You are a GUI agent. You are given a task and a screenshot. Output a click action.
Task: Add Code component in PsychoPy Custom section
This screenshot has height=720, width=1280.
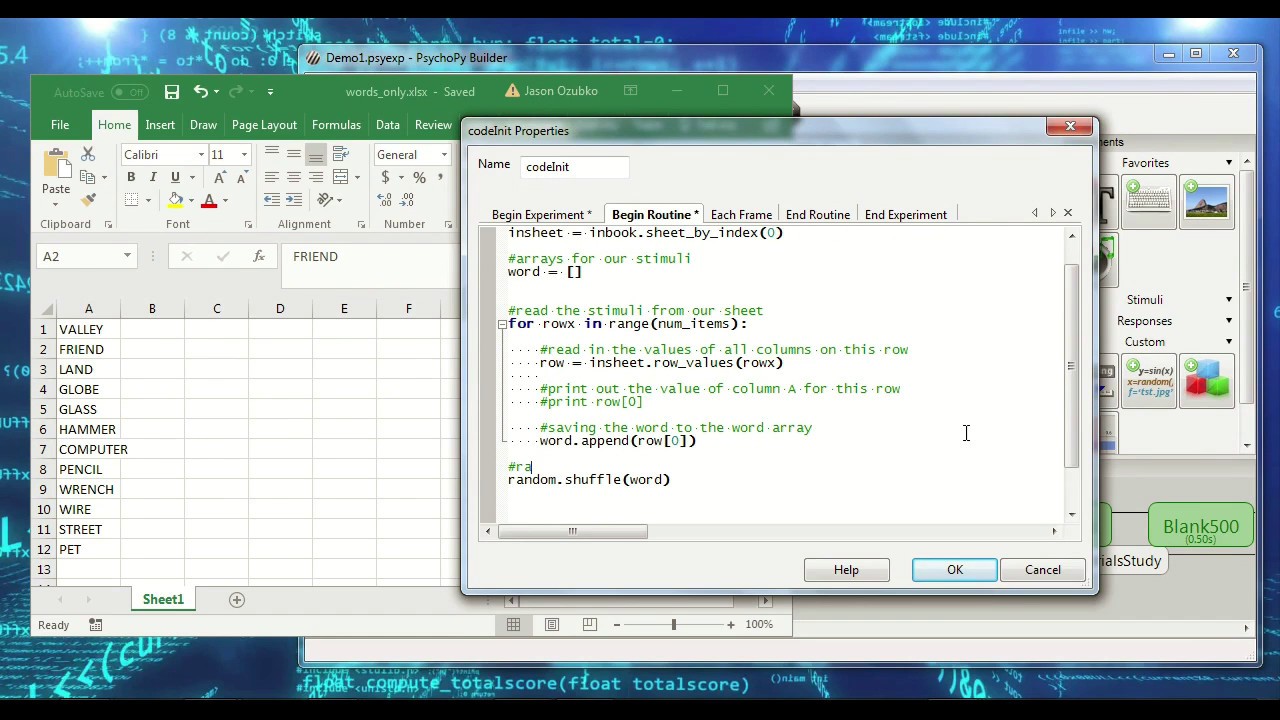click(1148, 381)
